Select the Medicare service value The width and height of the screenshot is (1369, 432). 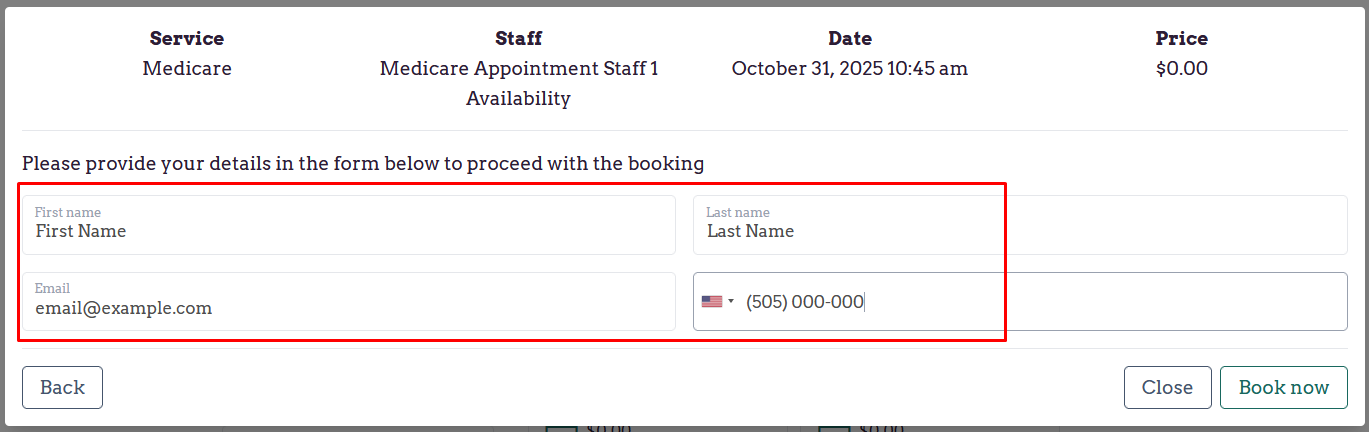pyautogui.click(x=187, y=69)
